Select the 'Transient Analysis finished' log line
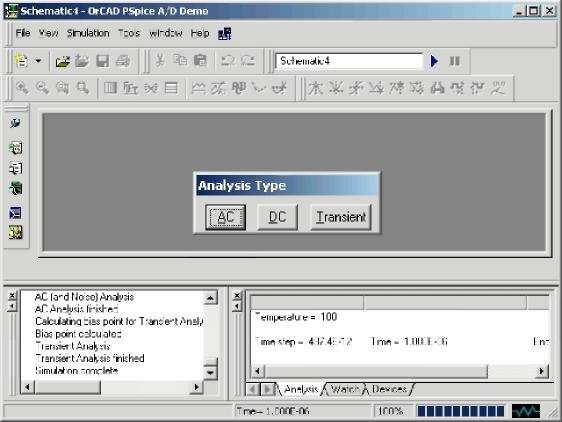The image size is (562, 422). click(x=90, y=358)
